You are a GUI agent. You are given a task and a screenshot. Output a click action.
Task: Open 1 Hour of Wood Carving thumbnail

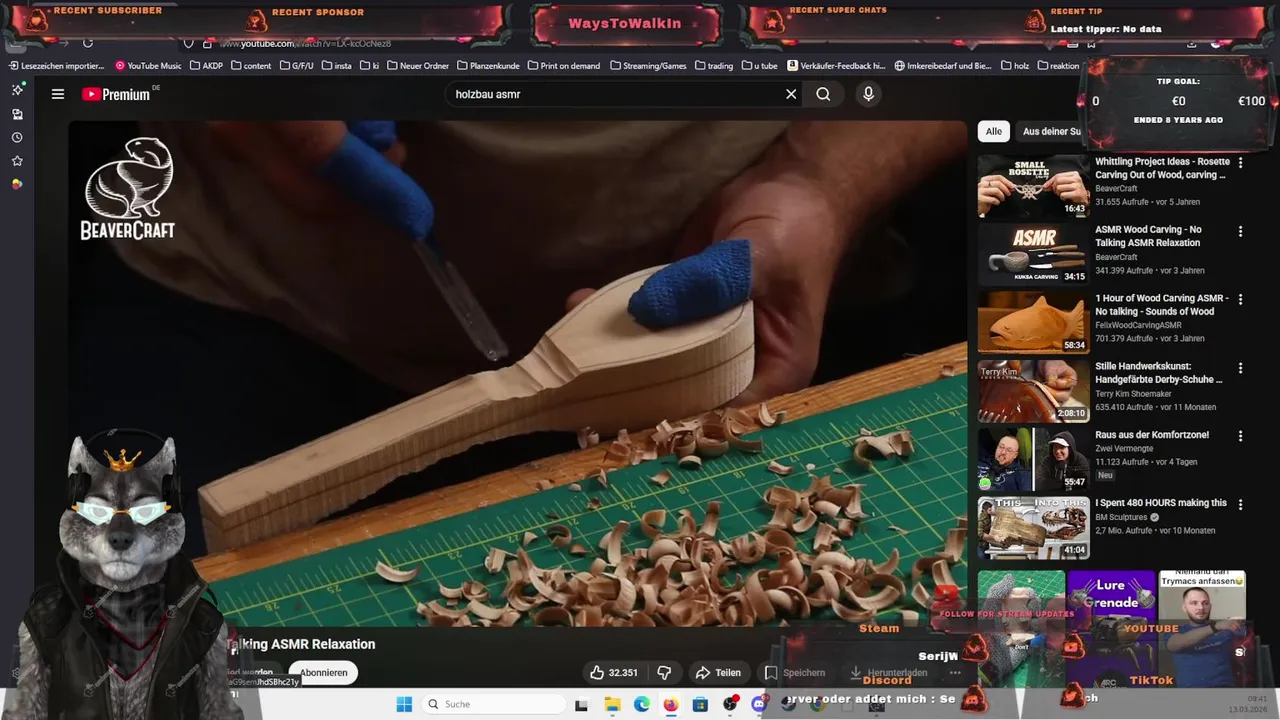(x=1033, y=322)
